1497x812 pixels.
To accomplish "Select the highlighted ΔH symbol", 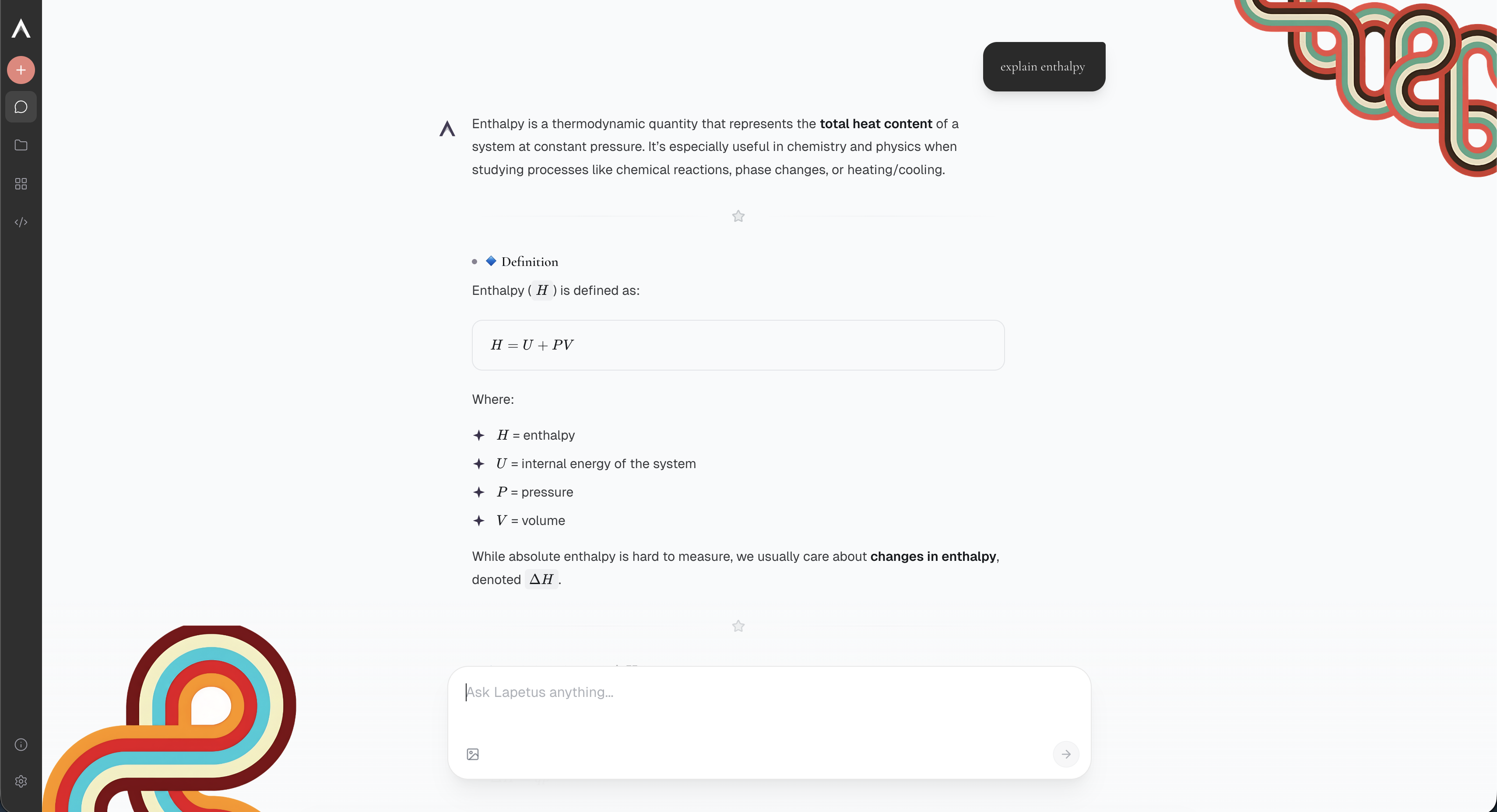I will point(541,579).
